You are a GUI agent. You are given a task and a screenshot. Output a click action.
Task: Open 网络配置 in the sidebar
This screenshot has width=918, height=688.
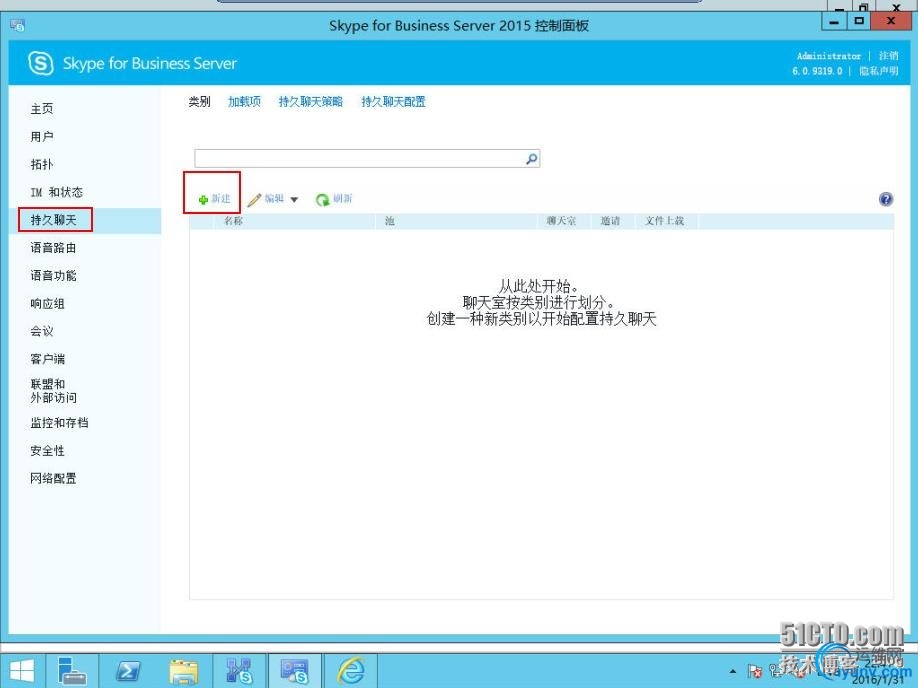[x=53, y=478]
